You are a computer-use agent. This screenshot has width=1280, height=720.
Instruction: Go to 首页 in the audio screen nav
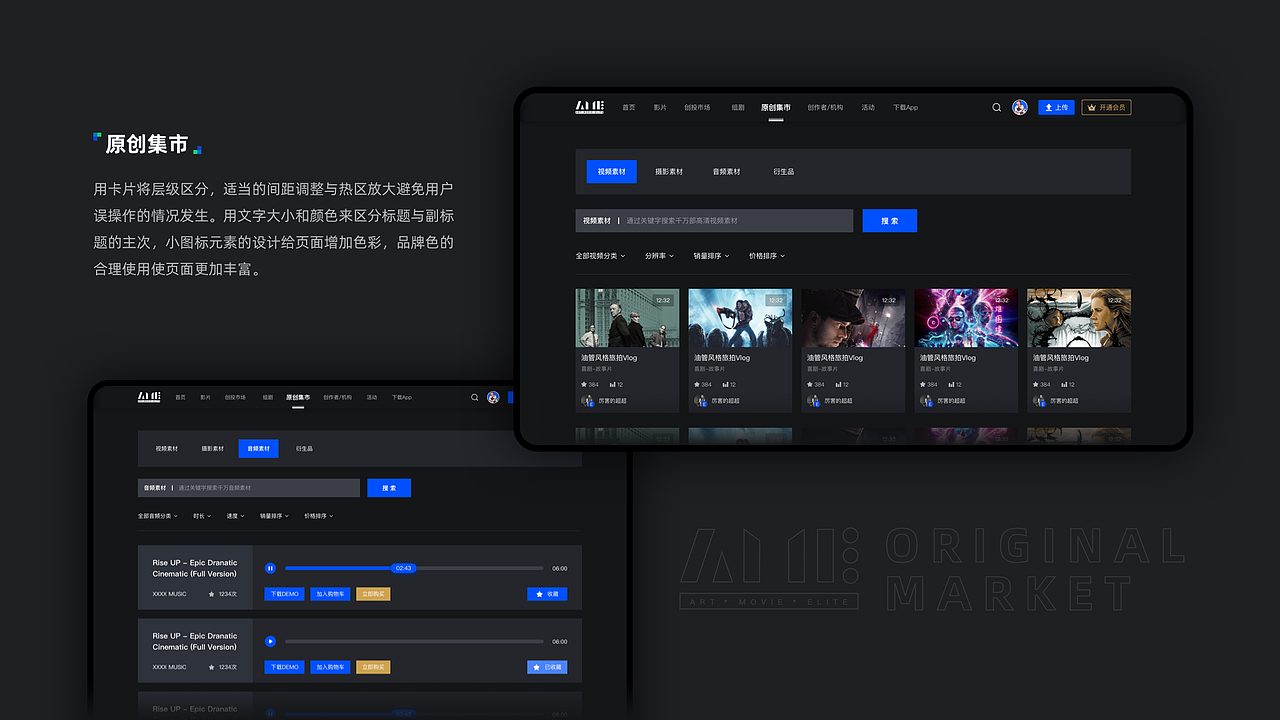[x=180, y=397]
